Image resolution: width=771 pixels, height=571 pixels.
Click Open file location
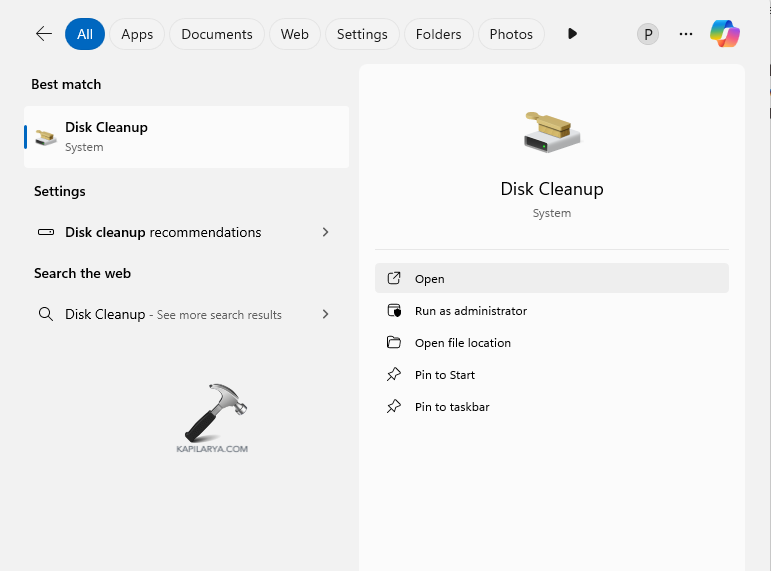click(x=462, y=343)
